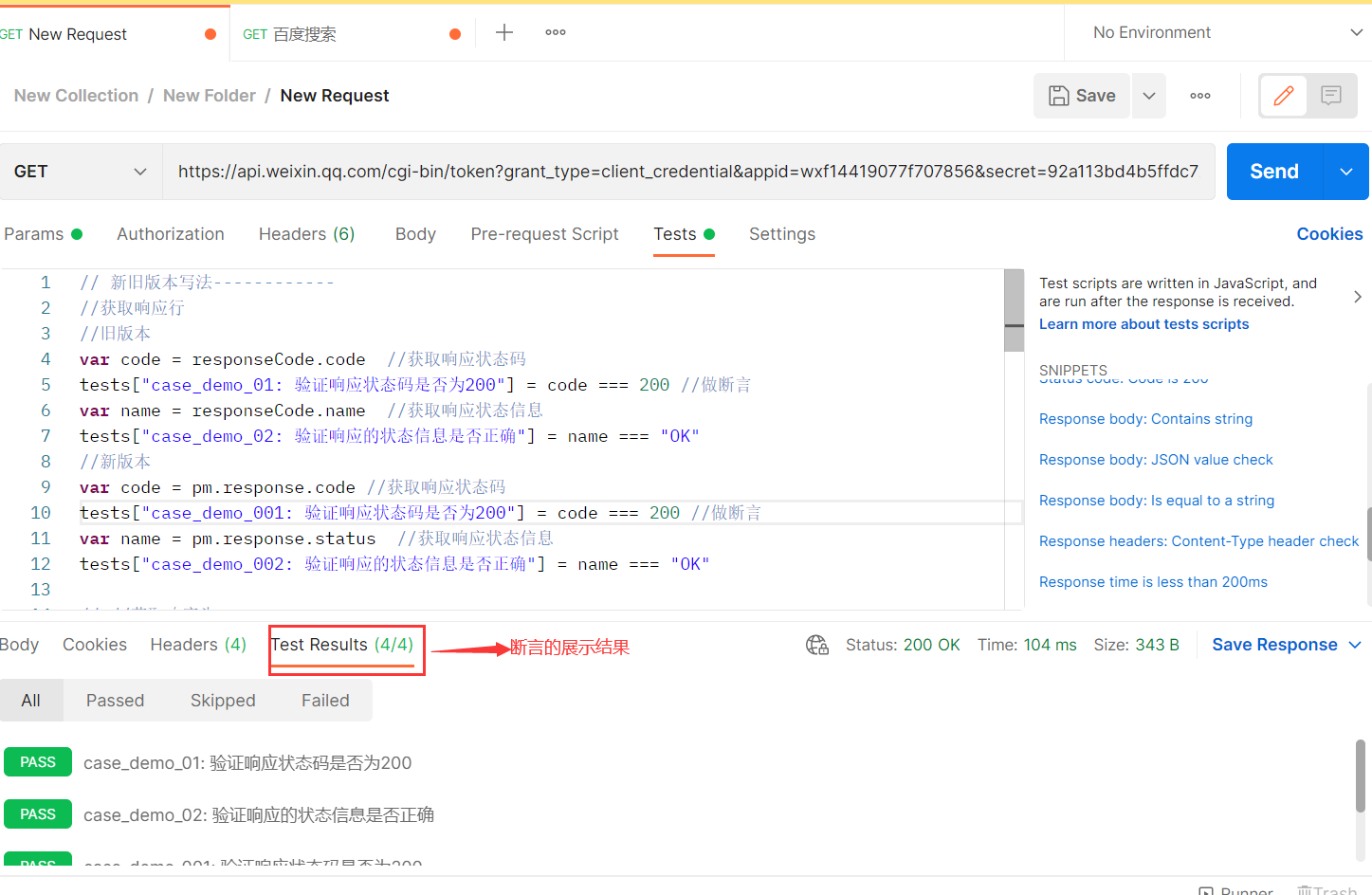Open Send options dropdown arrow
This screenshot has height=895, width=1372.
[1346, 172]
